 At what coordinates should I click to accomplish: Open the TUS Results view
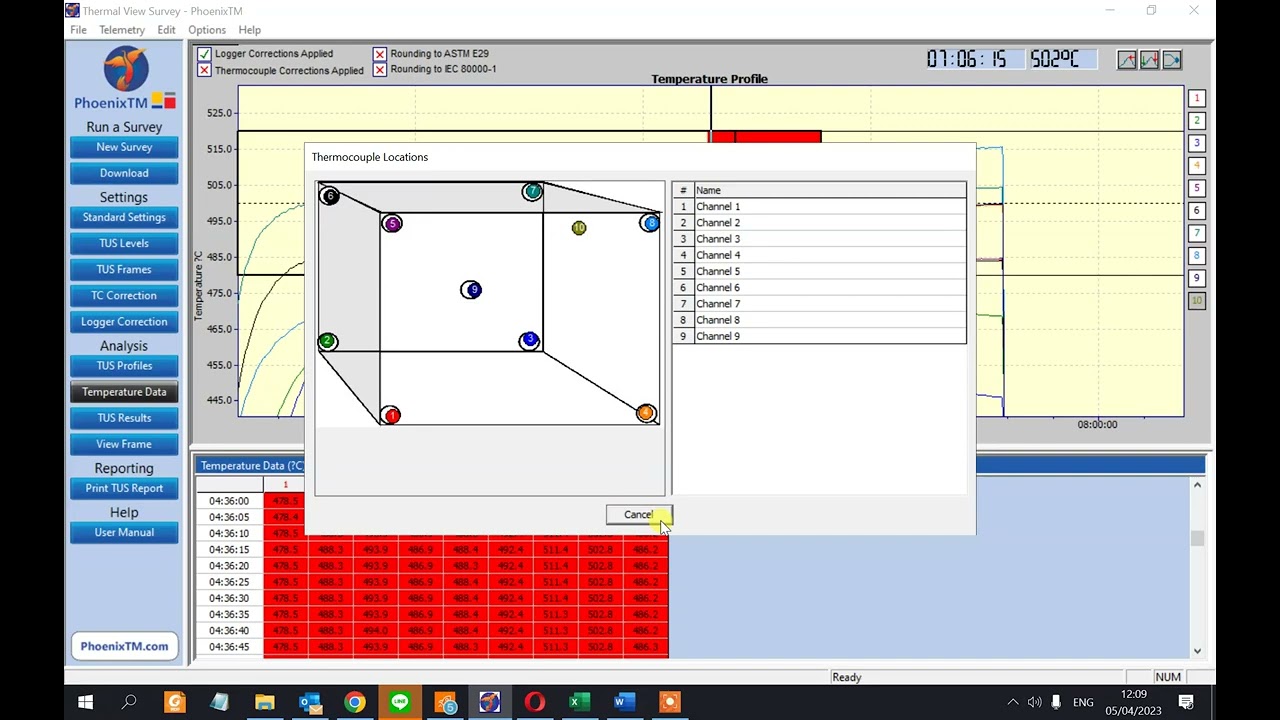coord(124,418)
